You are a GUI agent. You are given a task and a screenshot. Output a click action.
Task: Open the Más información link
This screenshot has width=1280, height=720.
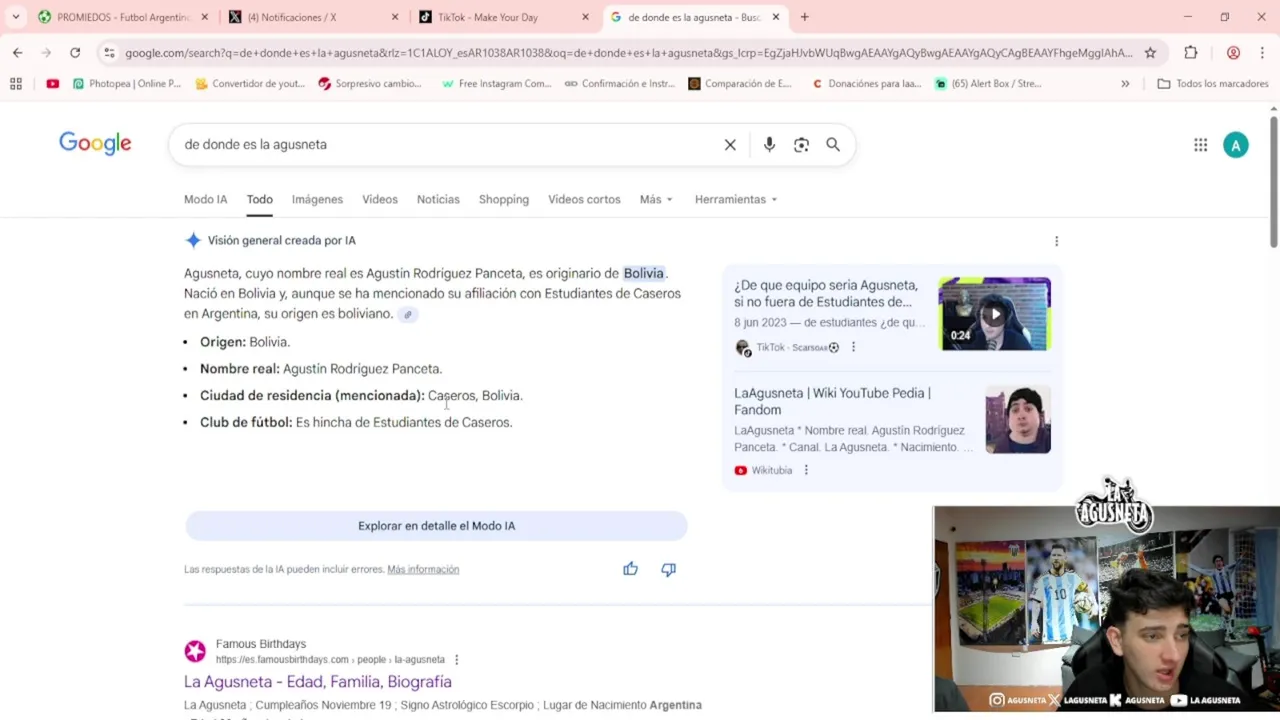coord(423,570)
